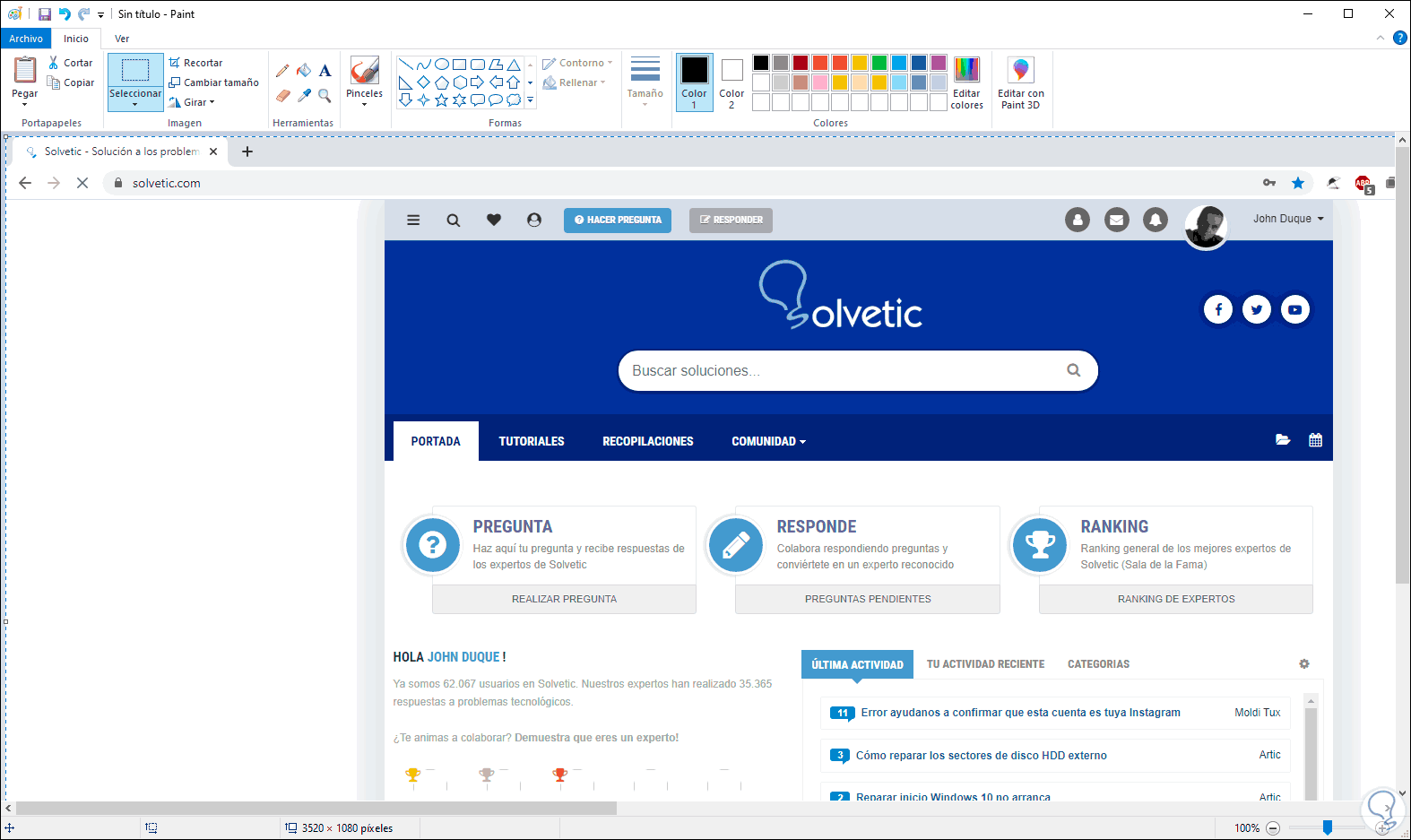Open the Contorno outline dropdown
The width and height of the screenshot is (1411, 840).
pyautogui.click(x=578, y=63)
